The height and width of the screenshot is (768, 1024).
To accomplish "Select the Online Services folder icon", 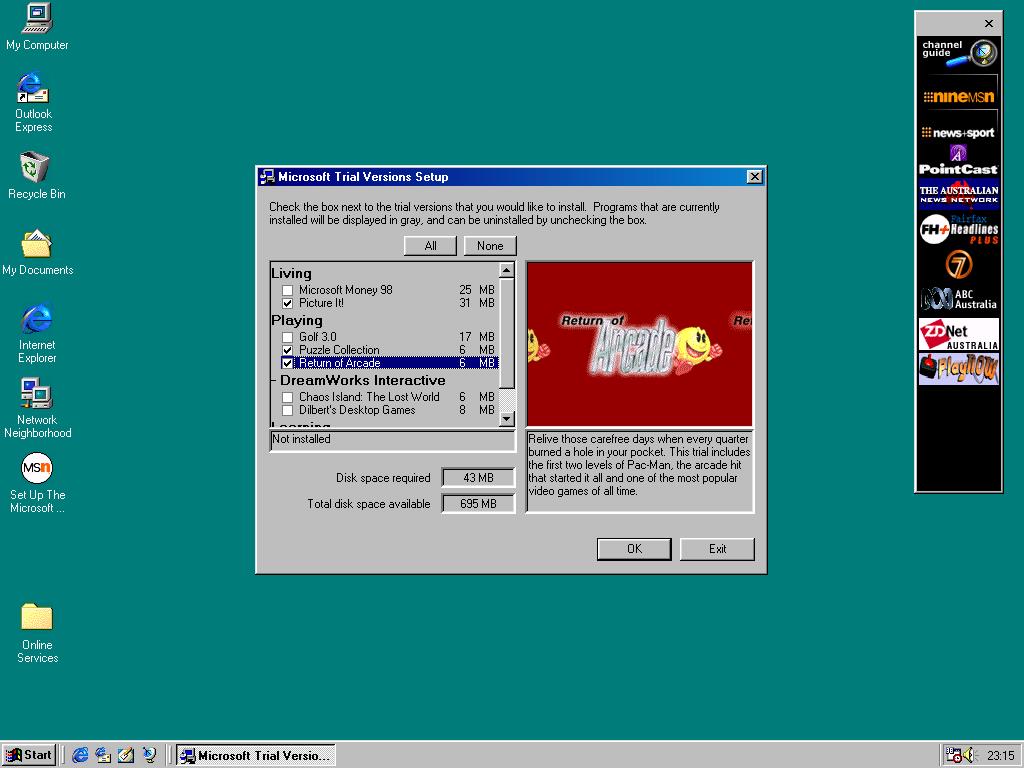I will click(x=37, y=633).
